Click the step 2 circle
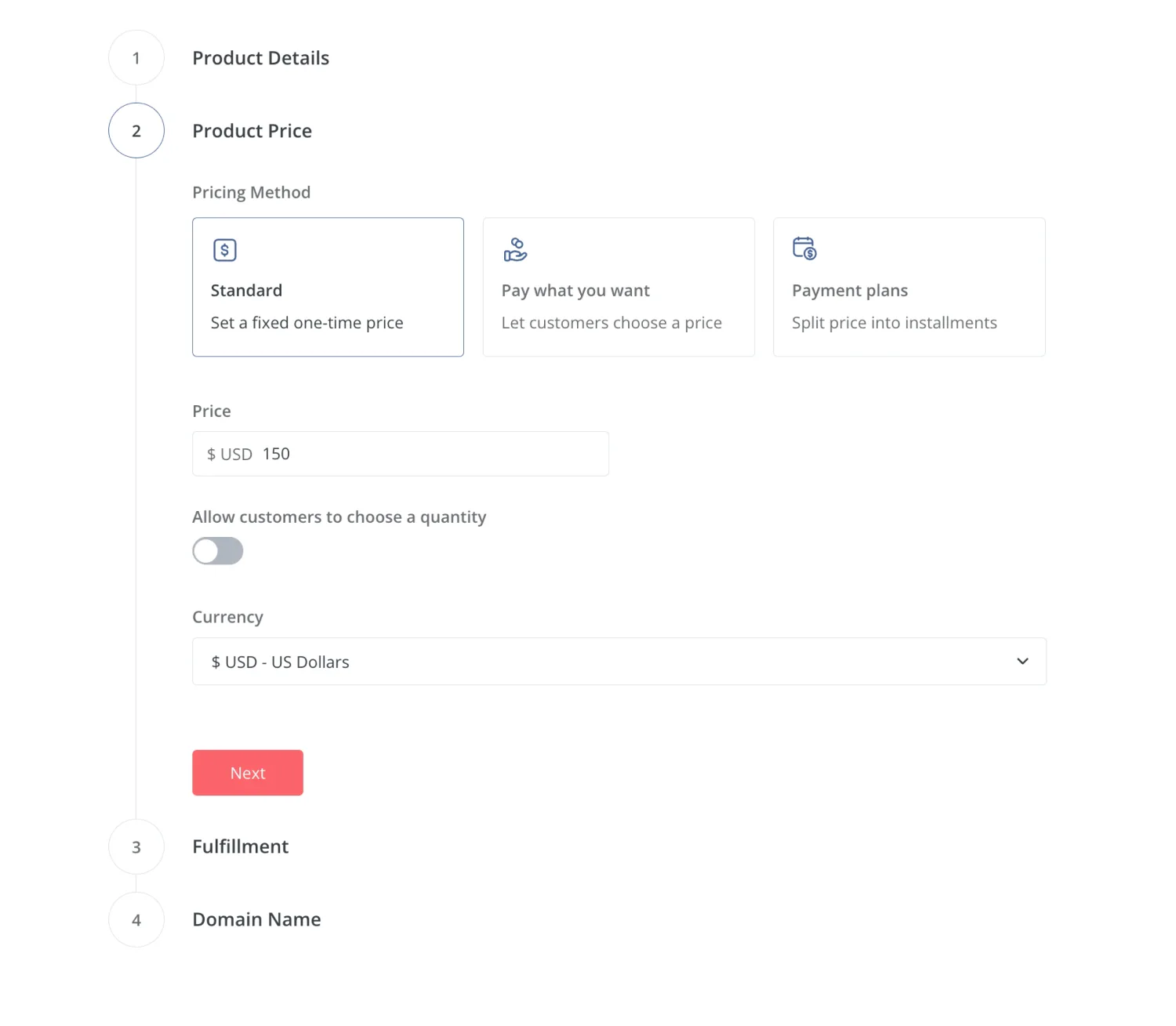The width and height of the screenshot is (1176, 1026). click(x=136, y=131)
